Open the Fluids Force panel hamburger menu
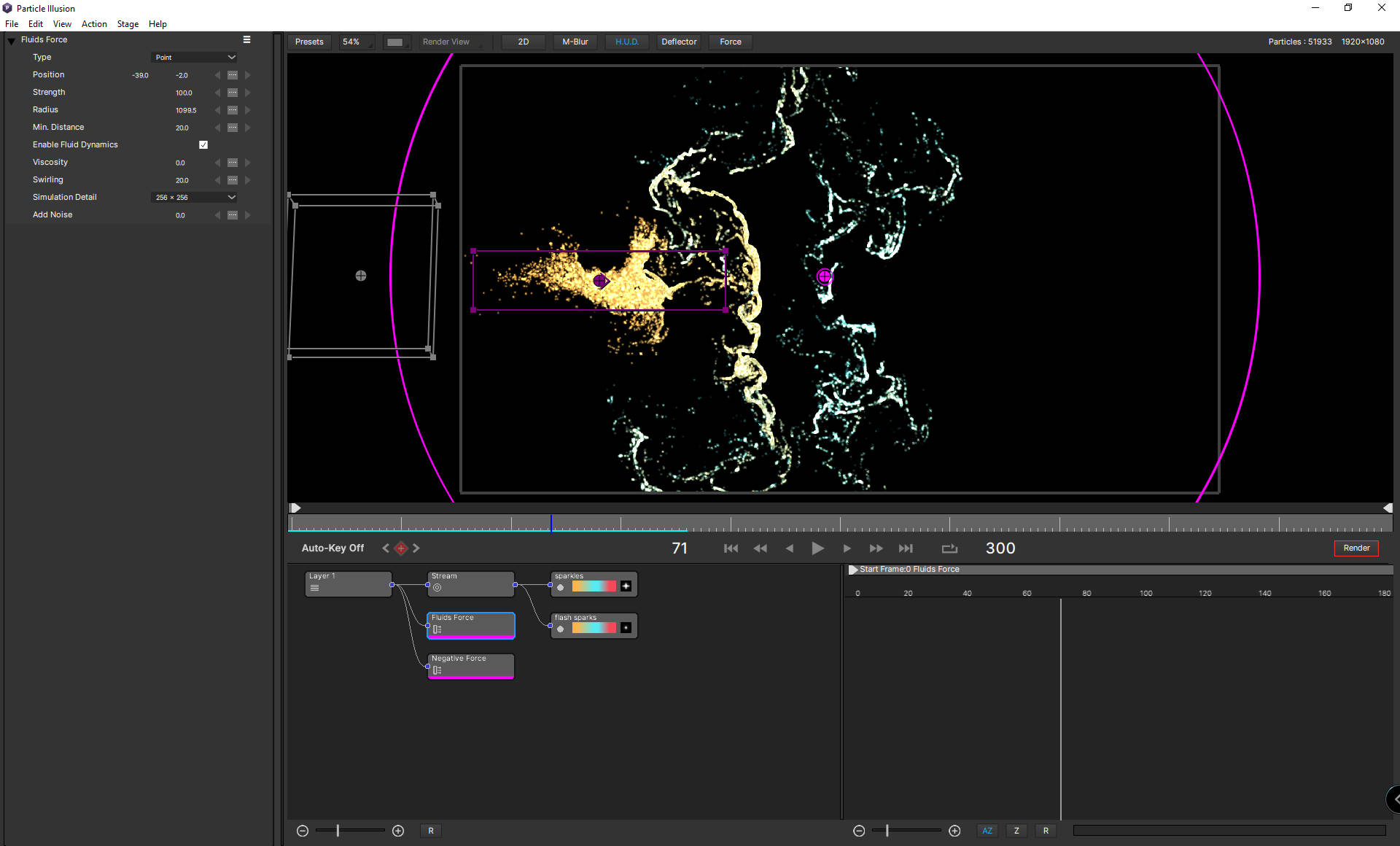 pyautogui.click(x=246, y=39)
